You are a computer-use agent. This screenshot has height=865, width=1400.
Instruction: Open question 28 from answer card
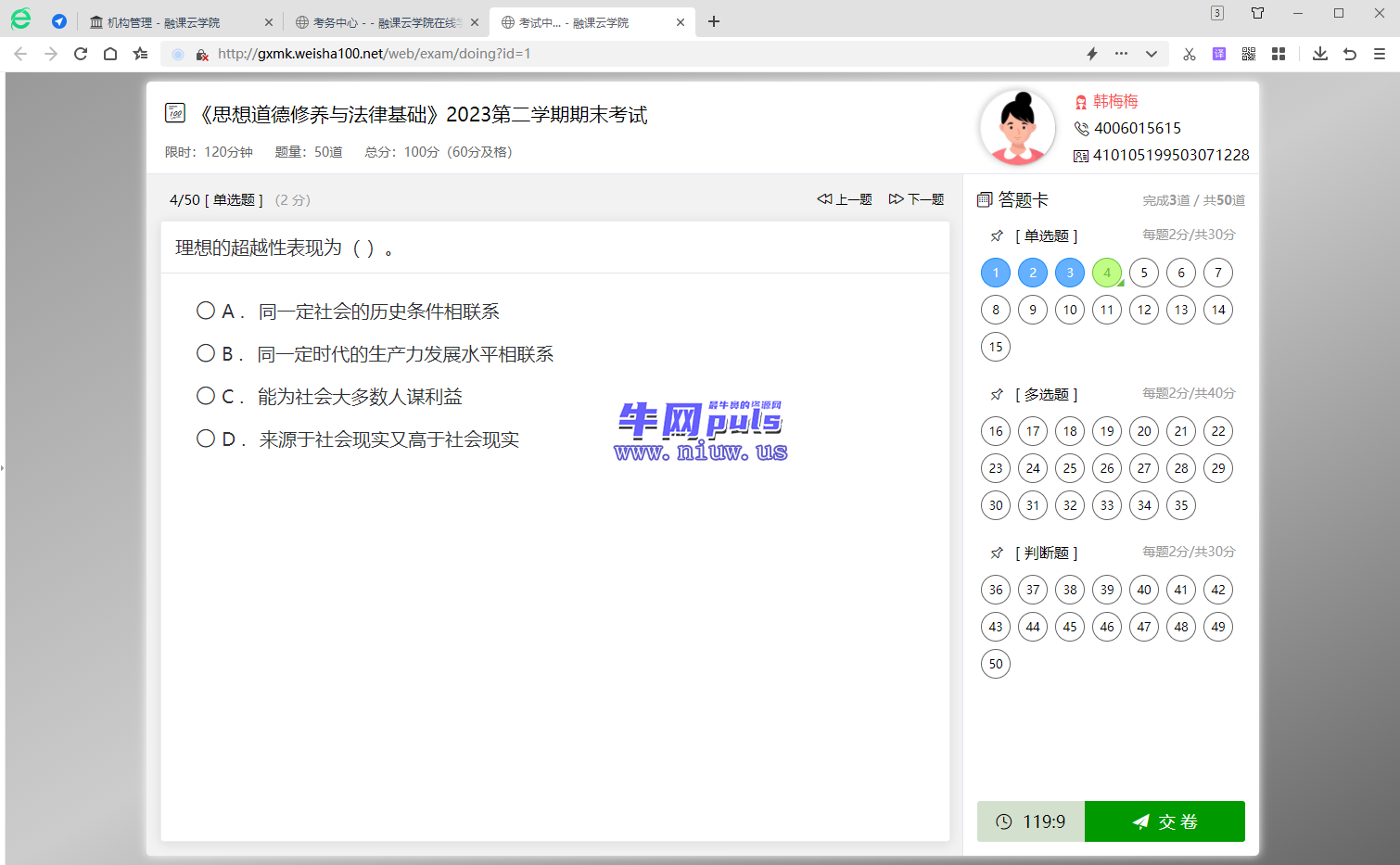[x=1181, y=468]
